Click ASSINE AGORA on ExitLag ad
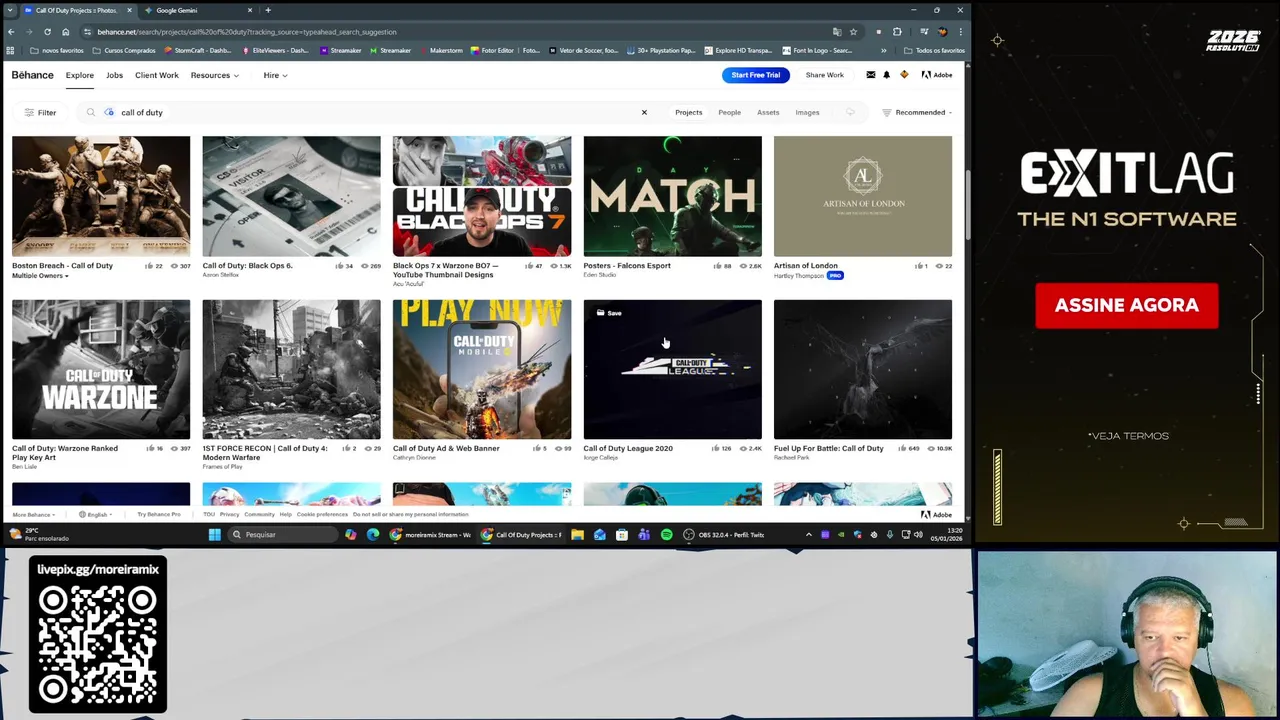Viewport: 1280px width, 720px height. [1127, 305]
